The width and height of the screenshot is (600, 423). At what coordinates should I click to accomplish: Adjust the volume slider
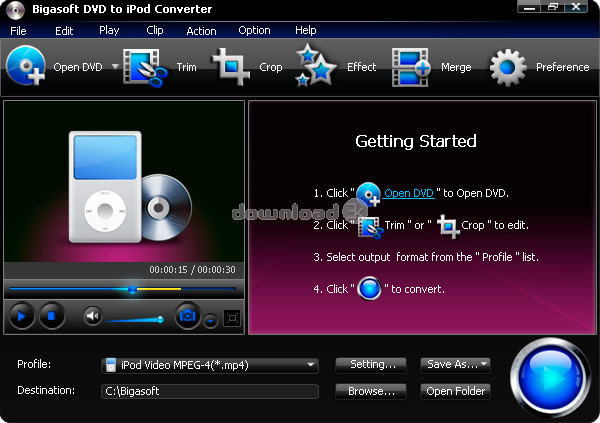pyautogui.click(x=135, y=320)
